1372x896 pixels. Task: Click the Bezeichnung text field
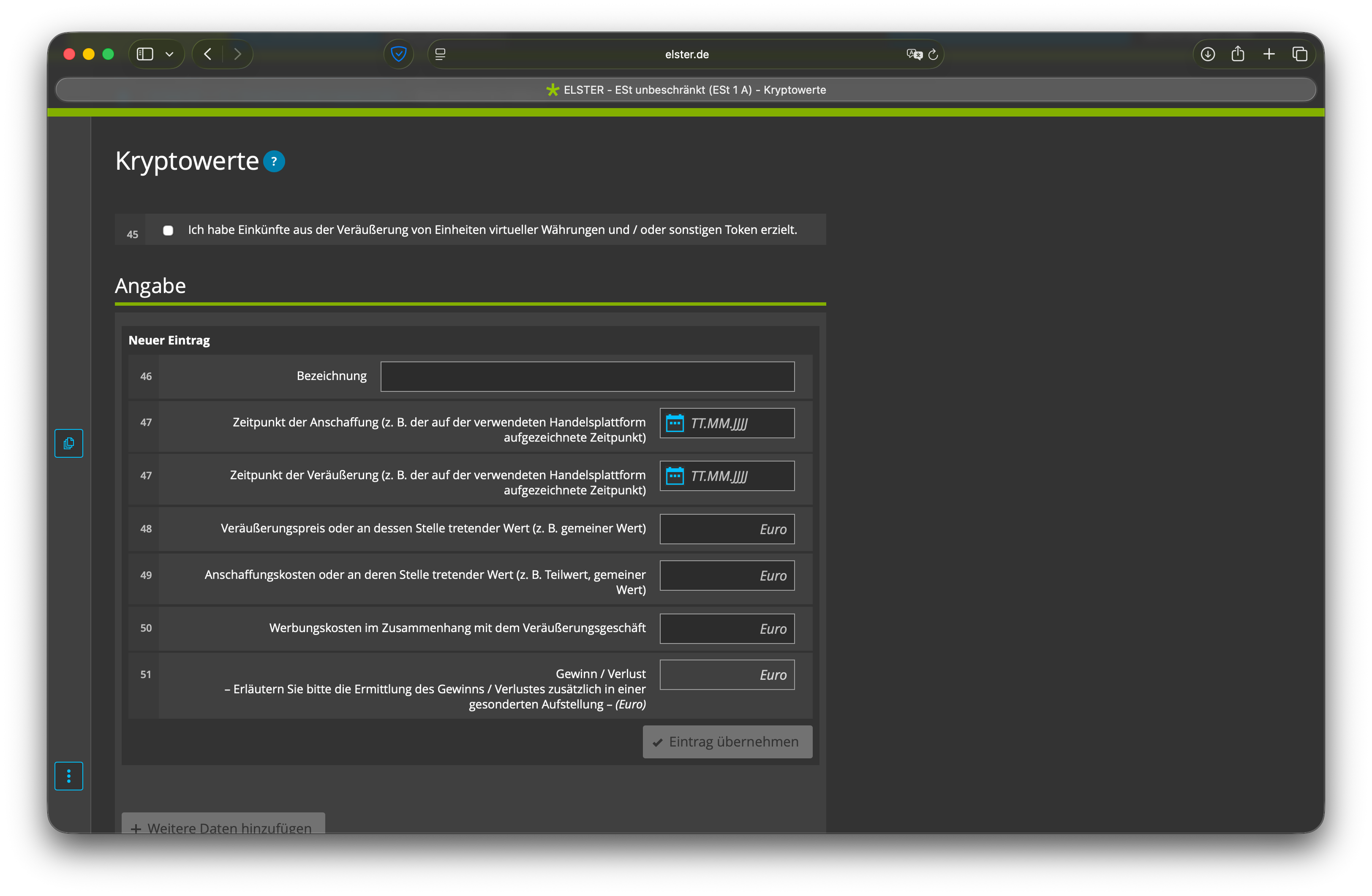pyautogui.click(x=588, y=376)
